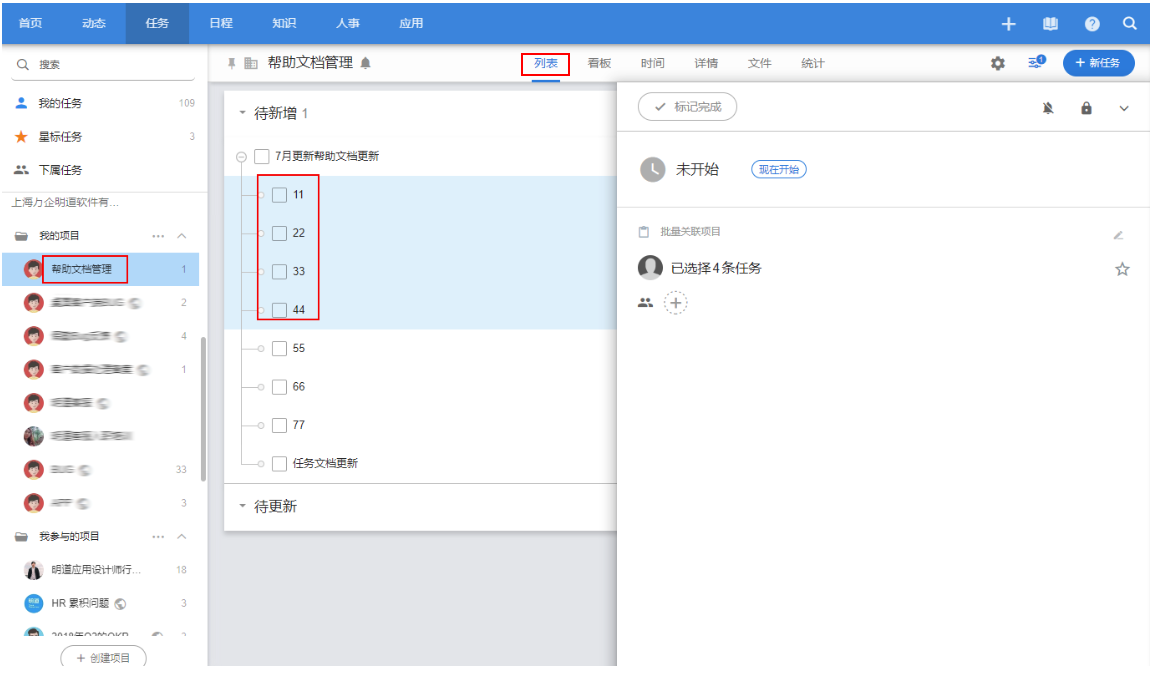Viewport: 1155px width, 690px height.
Task: Click the 标记完成 button
Action: click(687, 107)
